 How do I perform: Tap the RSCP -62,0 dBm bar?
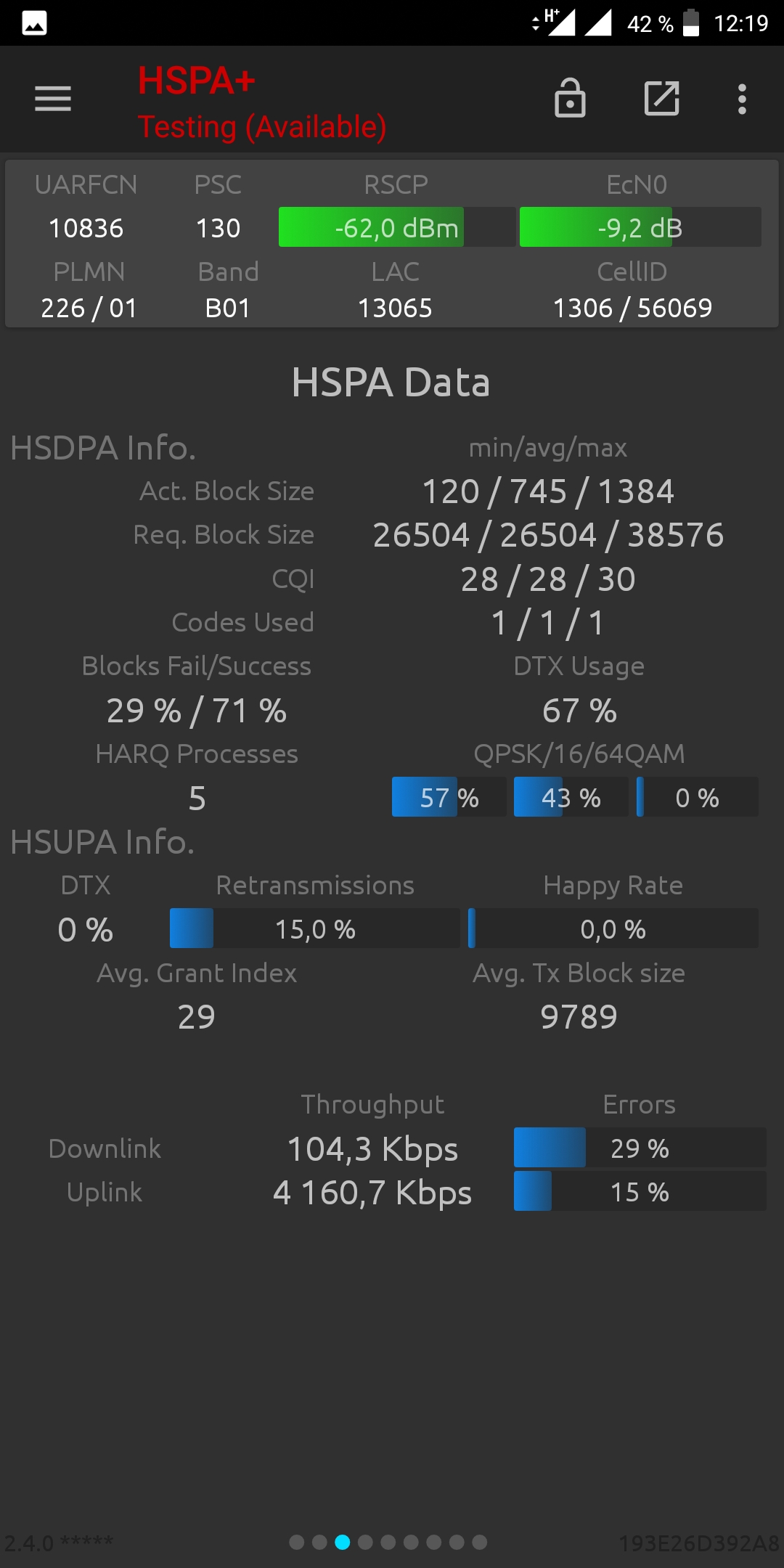(397, 227)
